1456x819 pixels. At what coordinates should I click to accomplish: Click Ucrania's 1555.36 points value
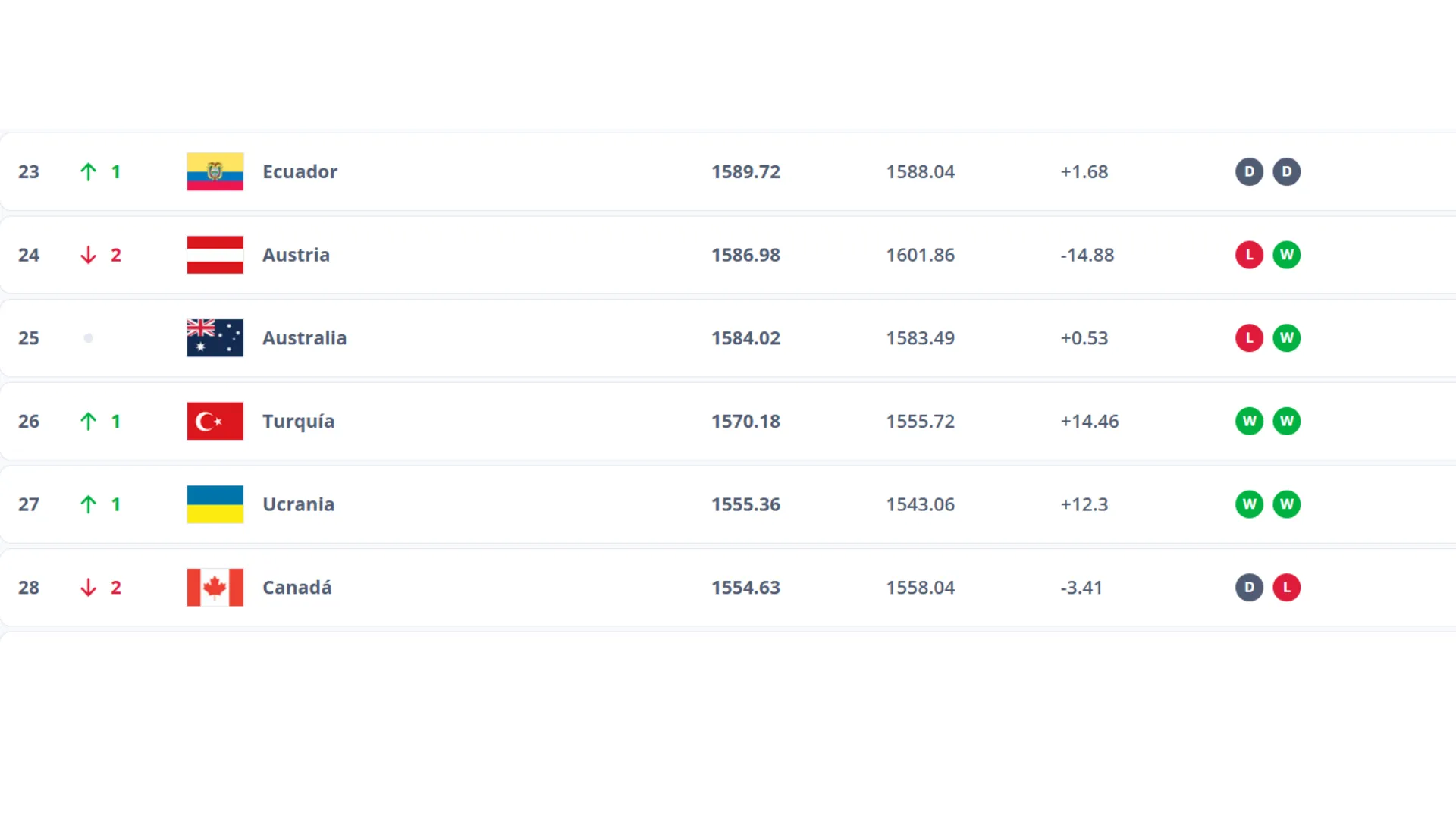[x=745, y=504]
